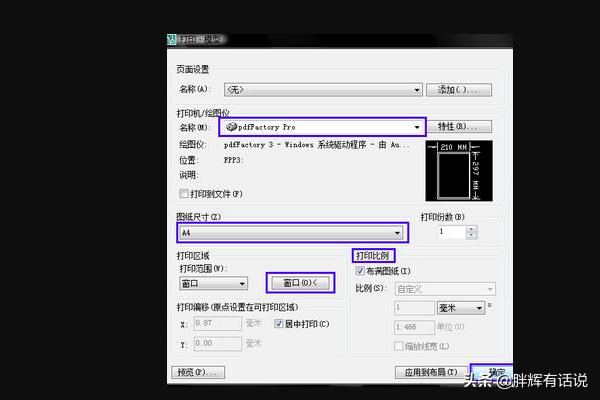Click the pdfFactory Pro printer icon
The height and width of the screenshot is (400, 600).
(231, 127)
